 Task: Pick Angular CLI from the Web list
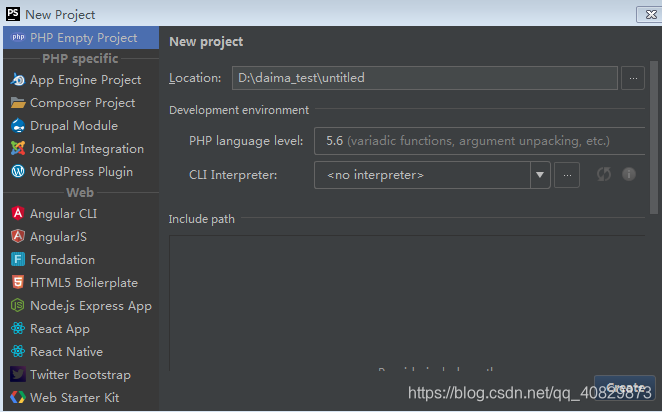tap(63, 214)
